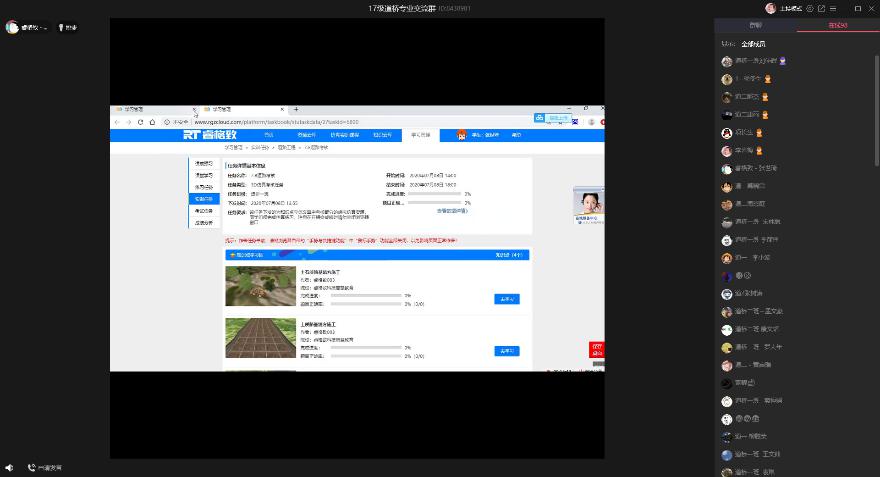
Task: Click the webcam video thumbnail on shared screen
Action: click(587, 203)
